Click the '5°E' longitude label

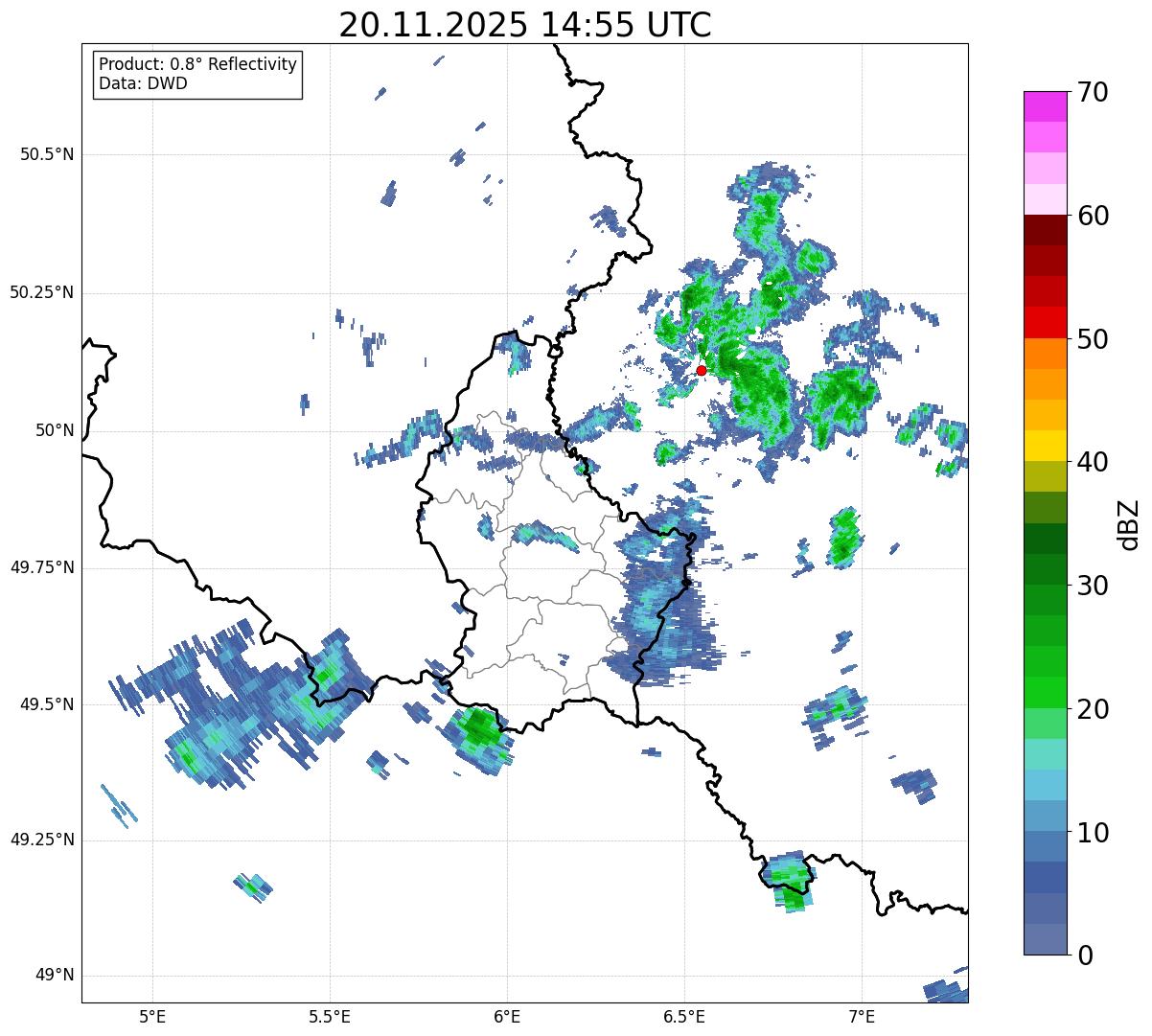click(153, 1016)
